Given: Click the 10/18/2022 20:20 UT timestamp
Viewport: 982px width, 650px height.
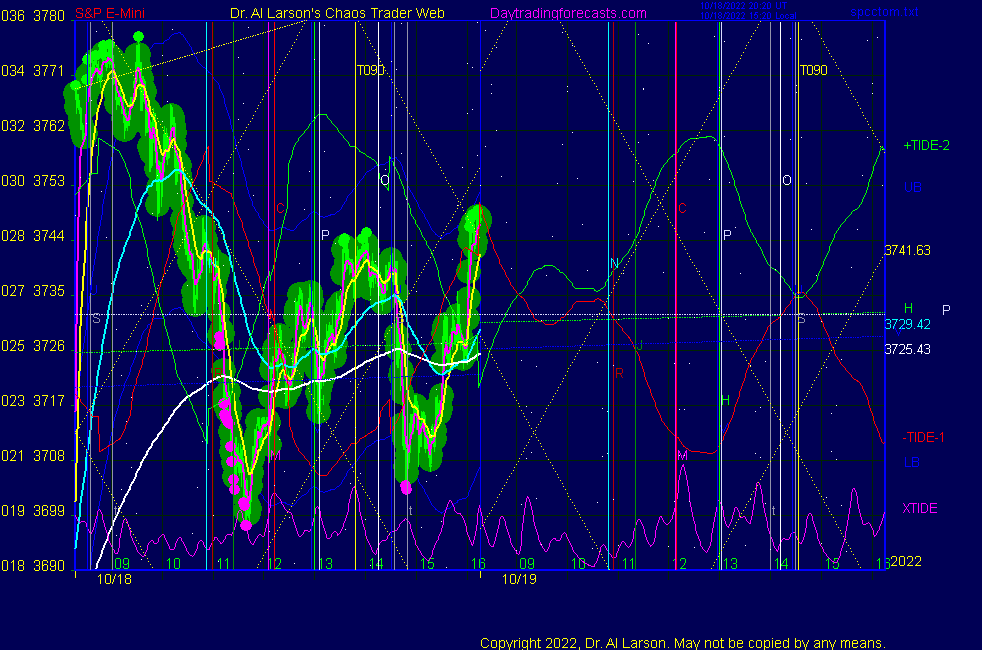Looking at the screenshot, I should pyautogui.click(x=744, y=6).
